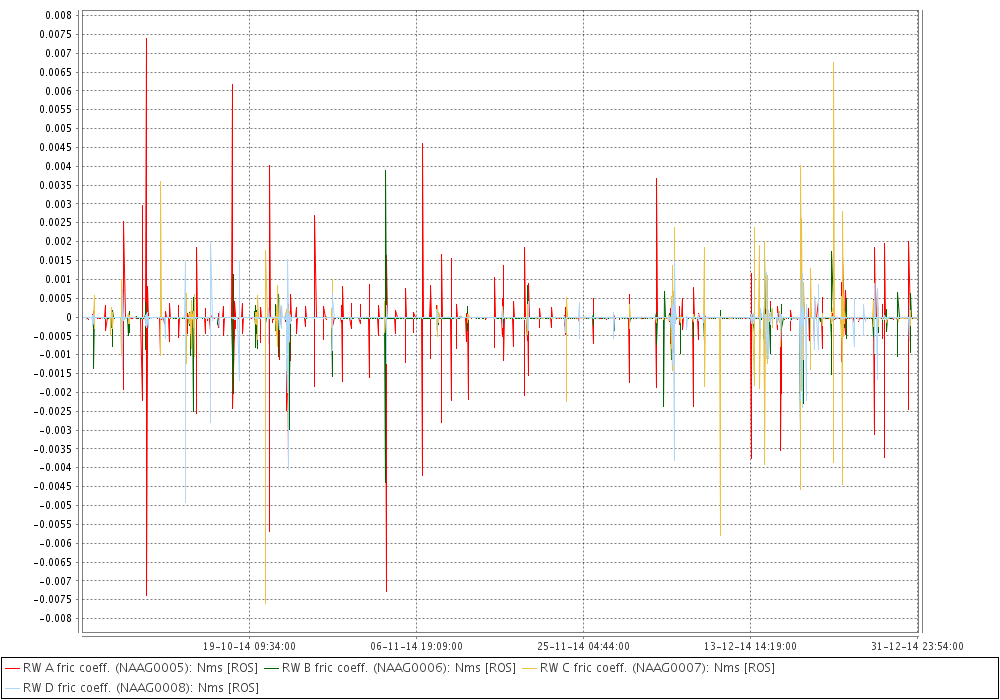
Task: Click x-axis label 13-12-14 14:19:00
Action: [x=750, y=646]
